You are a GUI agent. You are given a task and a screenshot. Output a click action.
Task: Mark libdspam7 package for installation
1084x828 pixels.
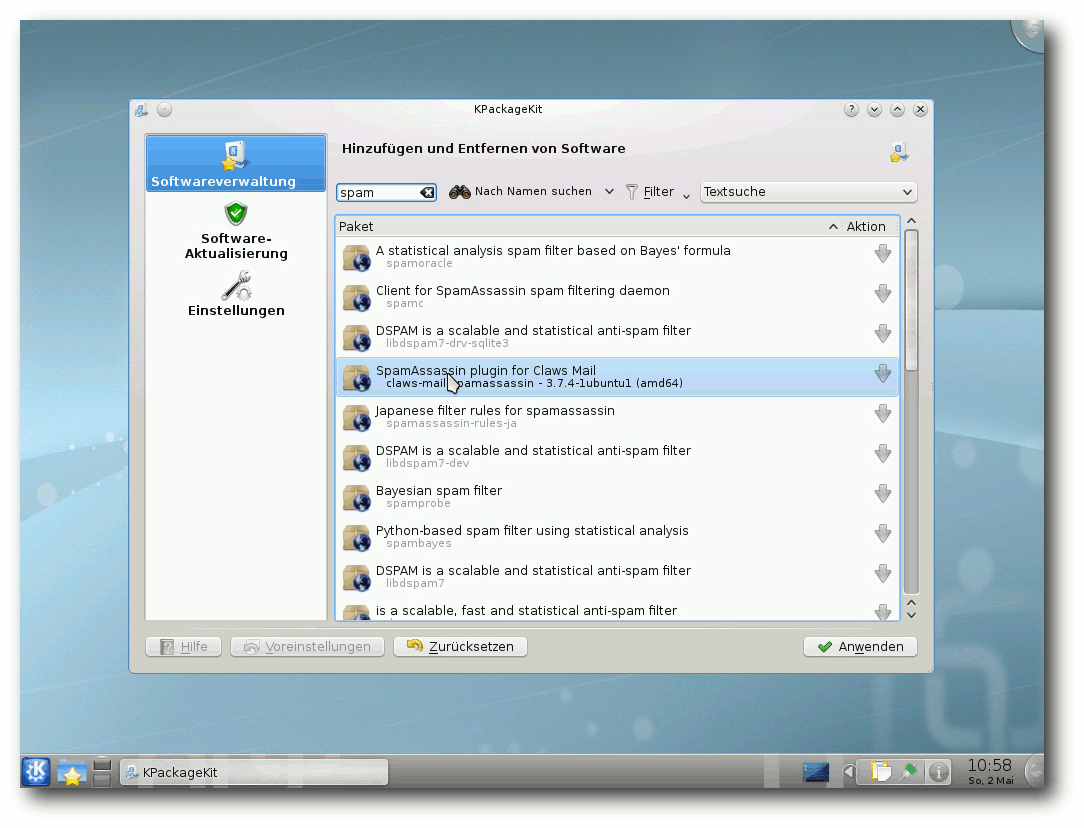click(882, 574)
